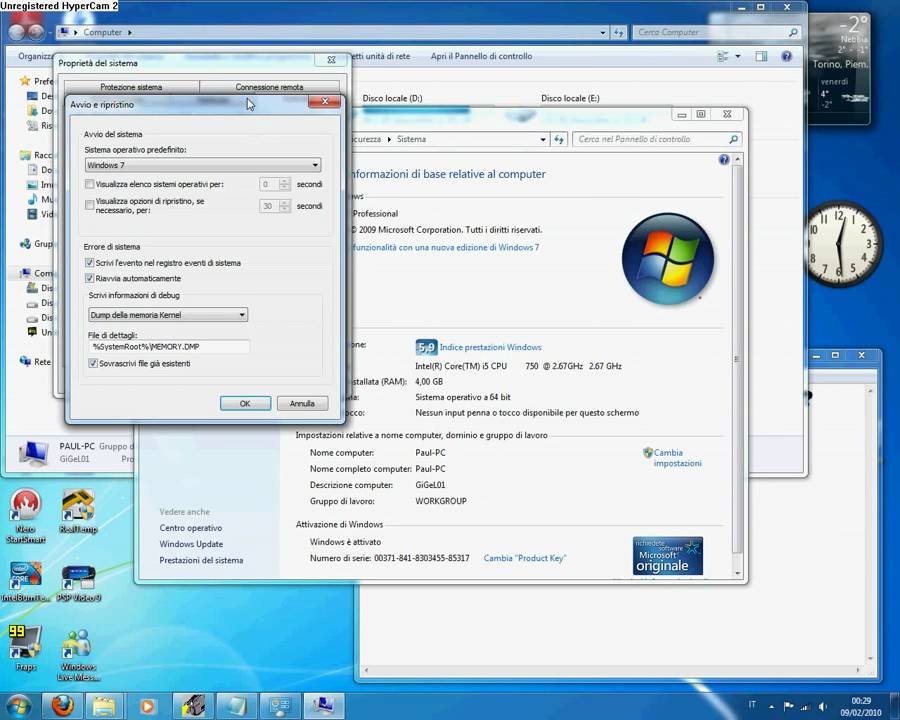900x720 pixels.
Task: Start Windows Live Messenger desktop shortcut
Action: [78, 655]
